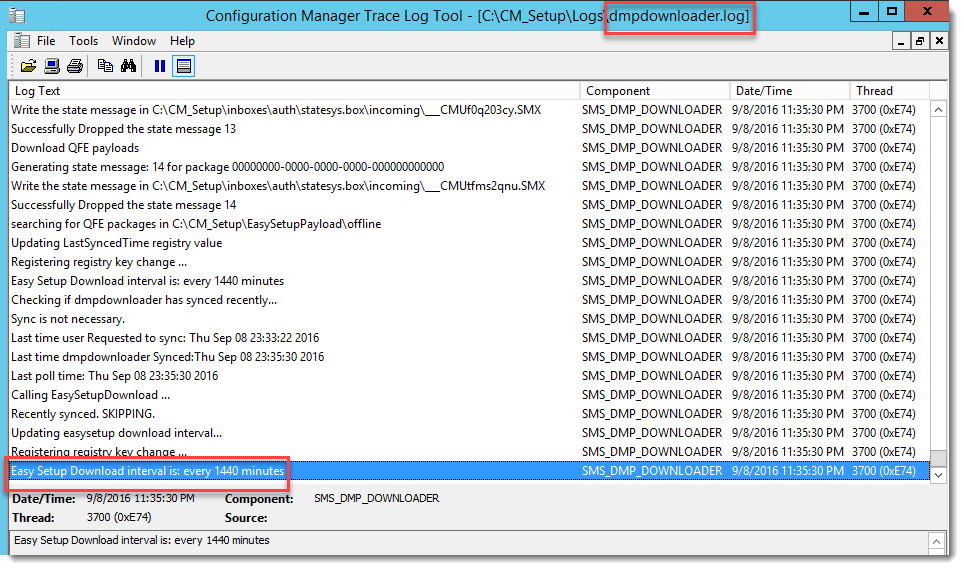Image resolution: width=964 pixels, height=570 pixels.
Task: Restore the inner log document window
Action: 920,41
